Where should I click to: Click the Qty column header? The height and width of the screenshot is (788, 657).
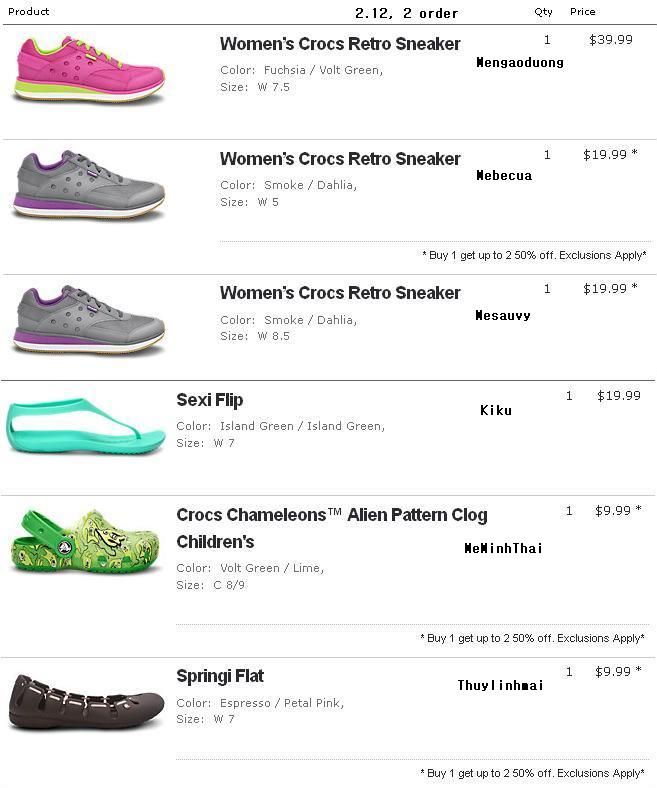543,12
